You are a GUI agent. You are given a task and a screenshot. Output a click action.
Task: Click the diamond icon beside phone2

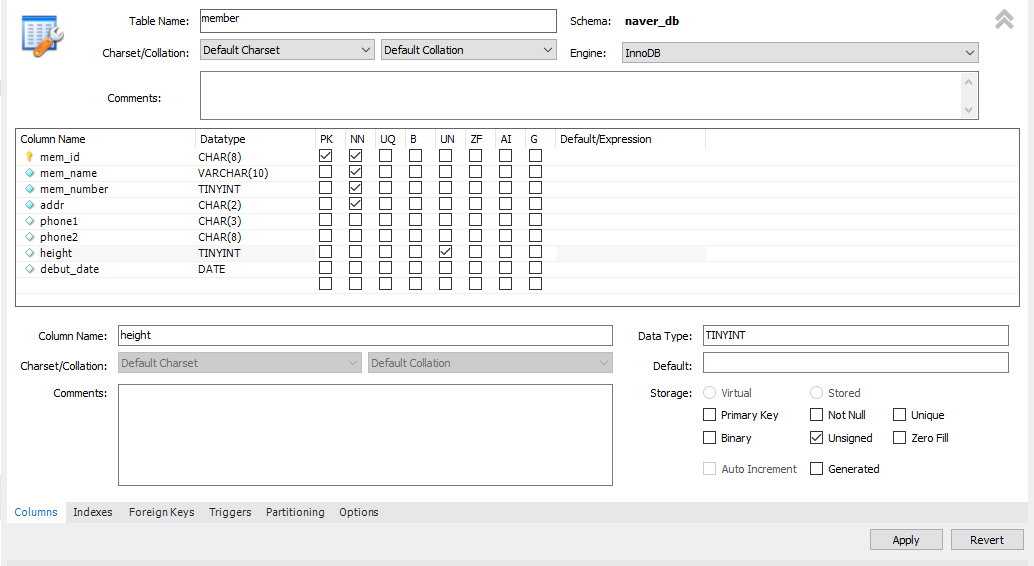[29, 237]
